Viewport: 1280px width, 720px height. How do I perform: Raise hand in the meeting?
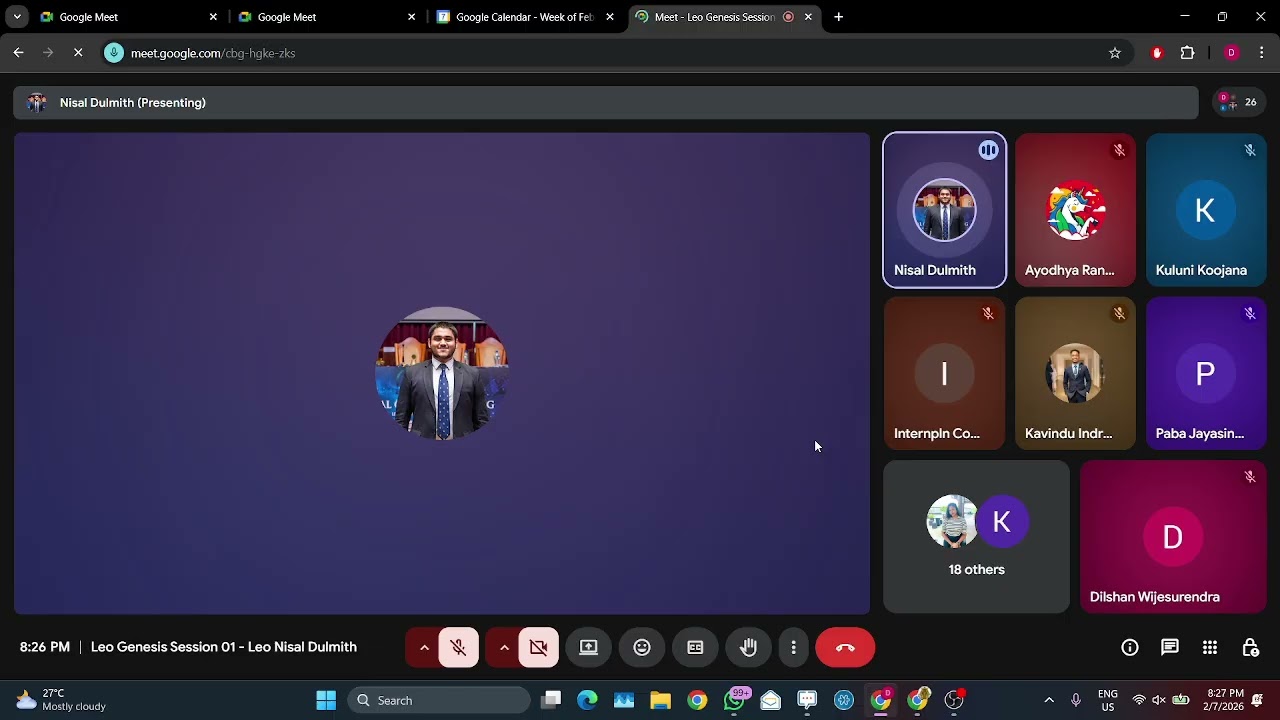(x=748, y=648)
